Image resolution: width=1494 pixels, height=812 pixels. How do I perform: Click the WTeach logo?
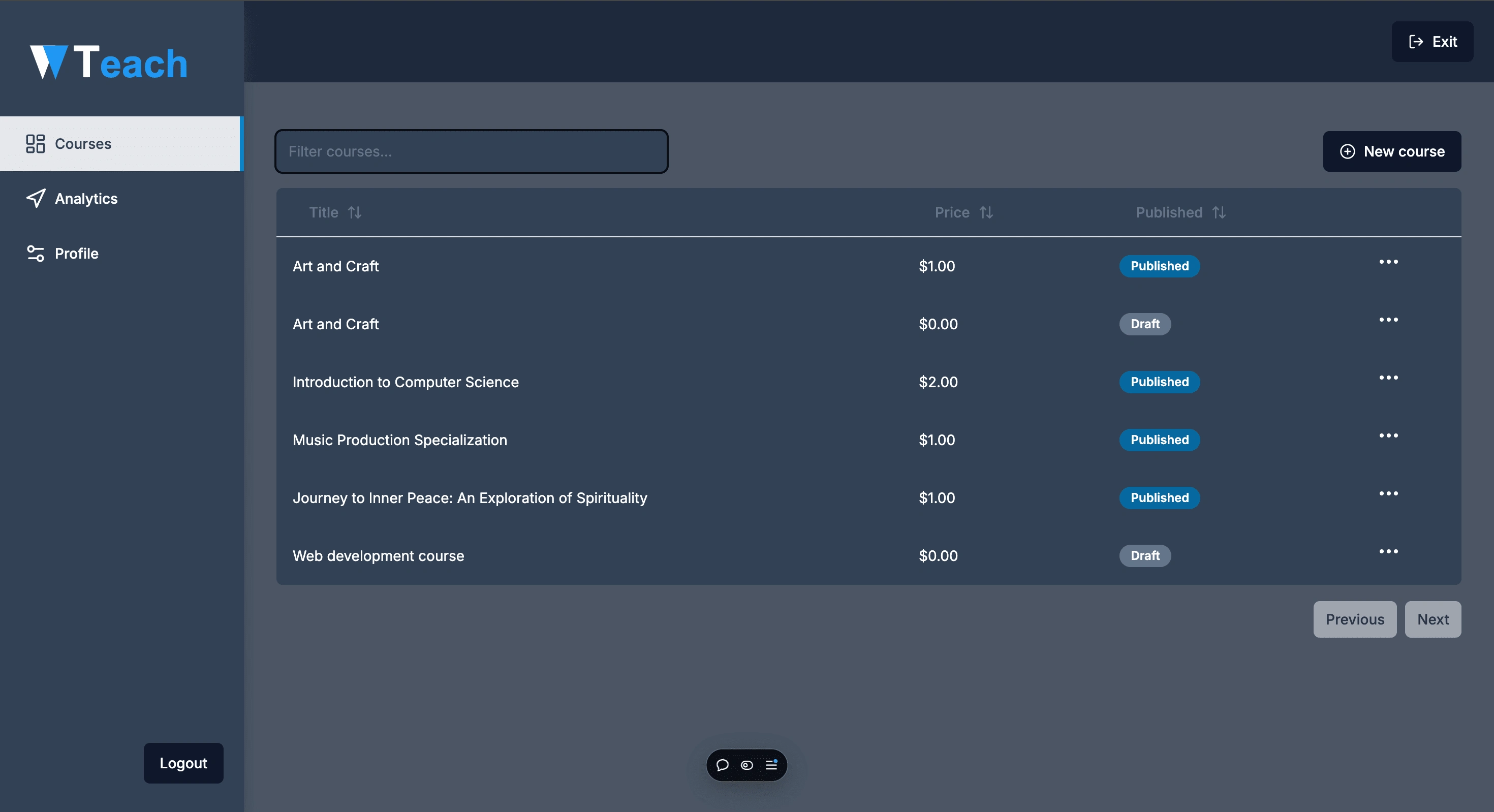[x=109, y=62]
